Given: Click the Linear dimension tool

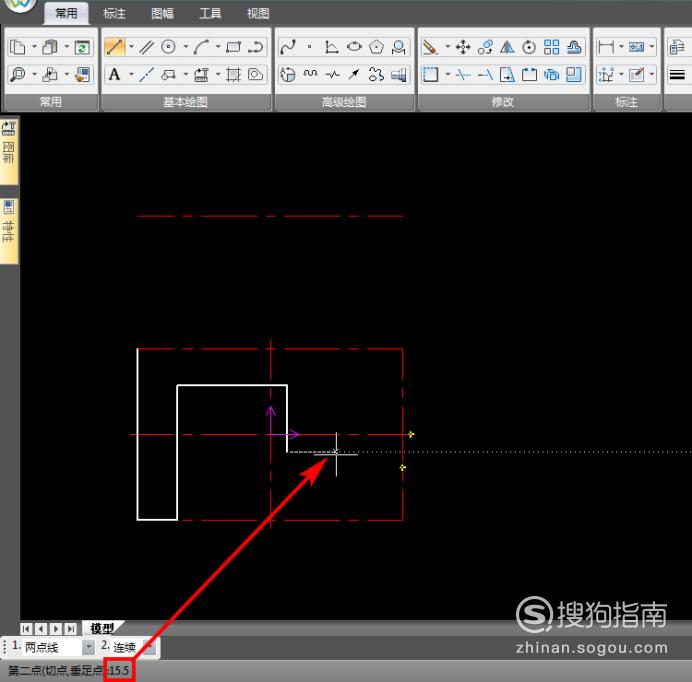Looking at the screenshot, I should [x=606, y=47].
